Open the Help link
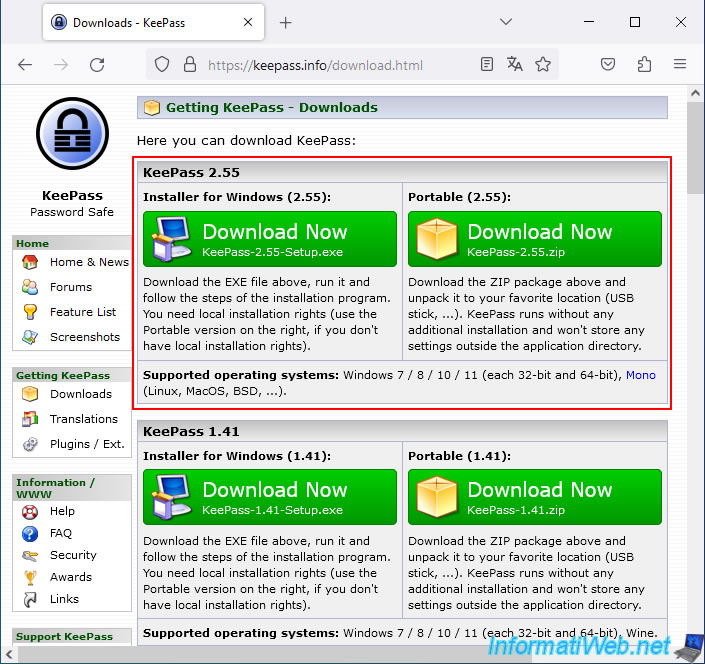Image resolution: width=705 pixels, height=664 pixels. pyautogui.click(x=62, y=511)
